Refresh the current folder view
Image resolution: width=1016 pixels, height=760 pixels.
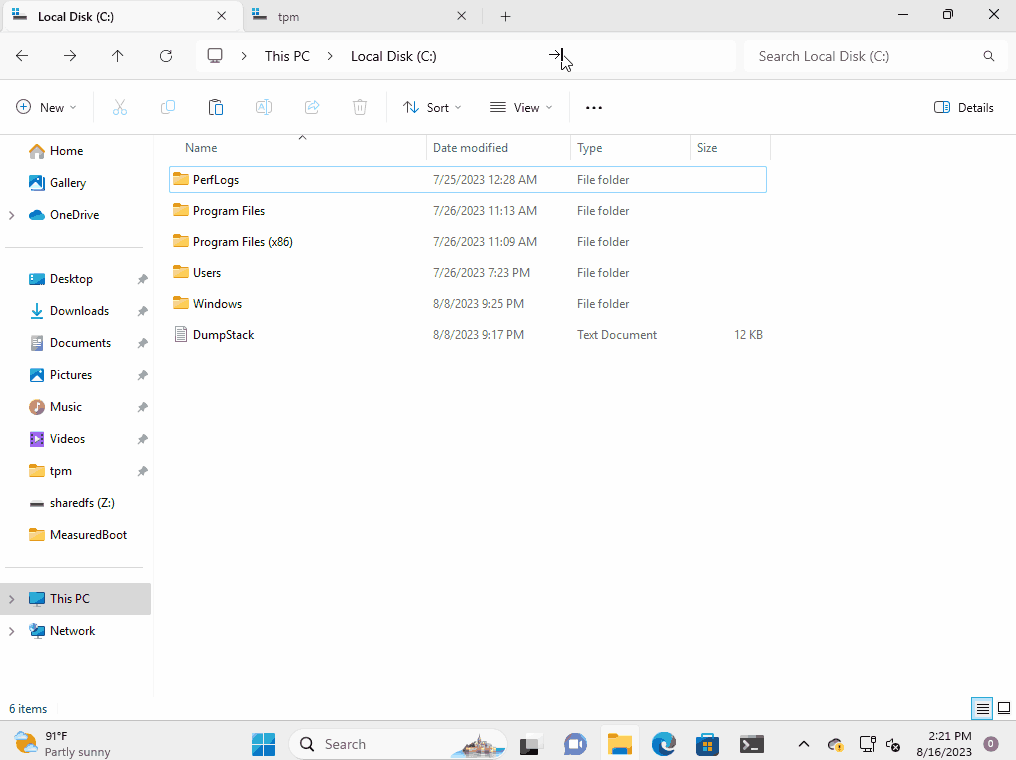point(166,56)
